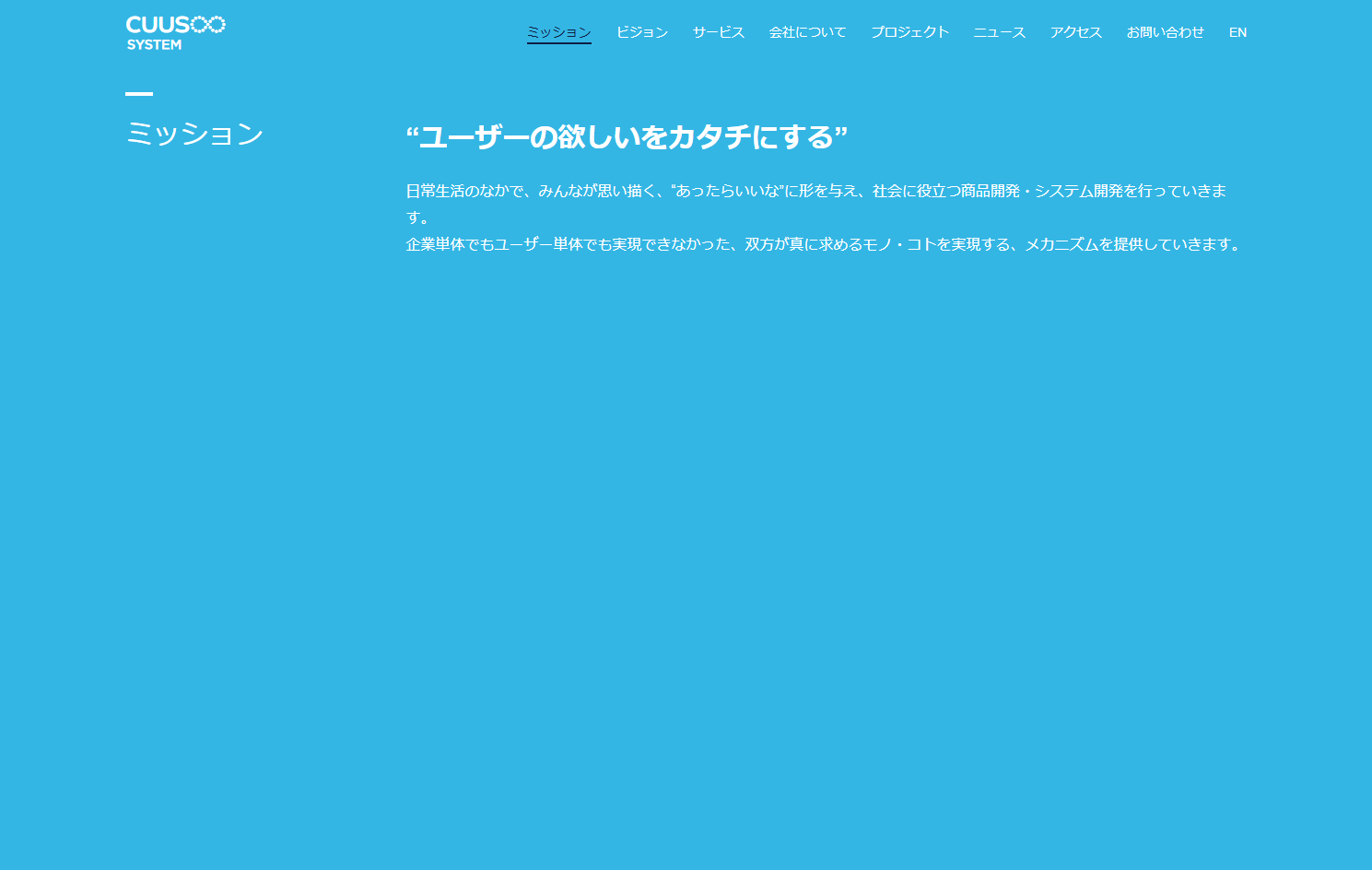Click the CUUSOO SYSTEM logo
The image size is (1372, 870).
(x=174, y=30)
